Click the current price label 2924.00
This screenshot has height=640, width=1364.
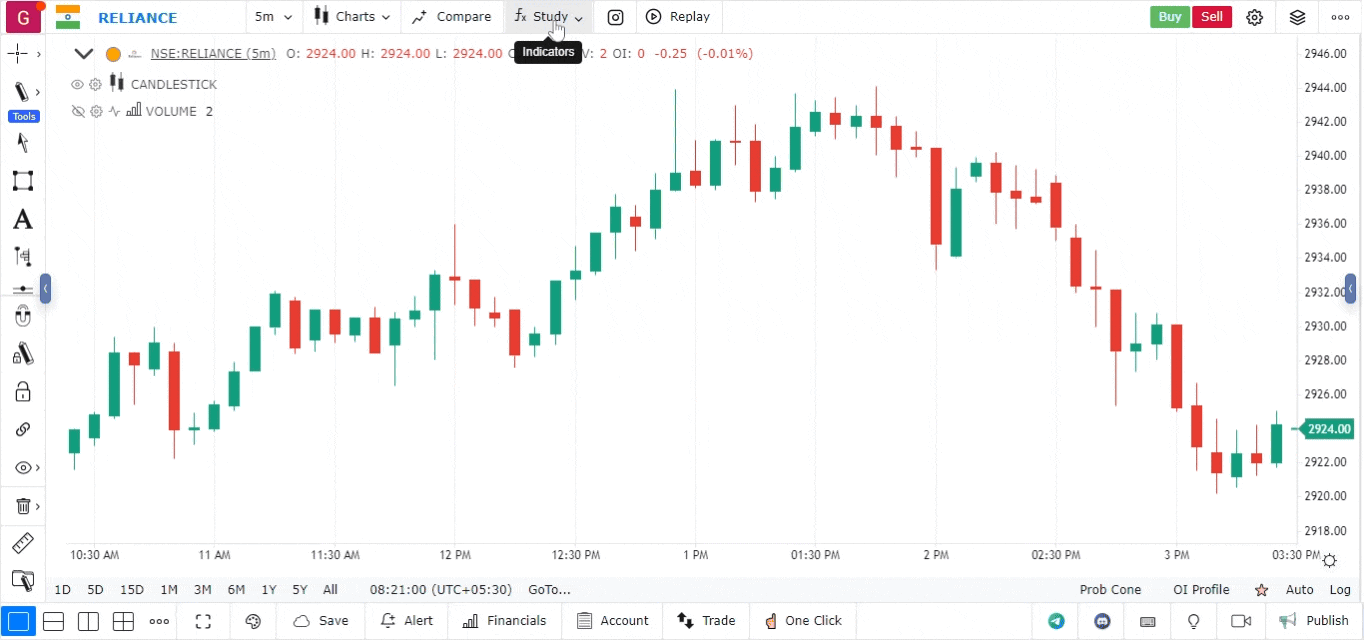click(1328, 429)
